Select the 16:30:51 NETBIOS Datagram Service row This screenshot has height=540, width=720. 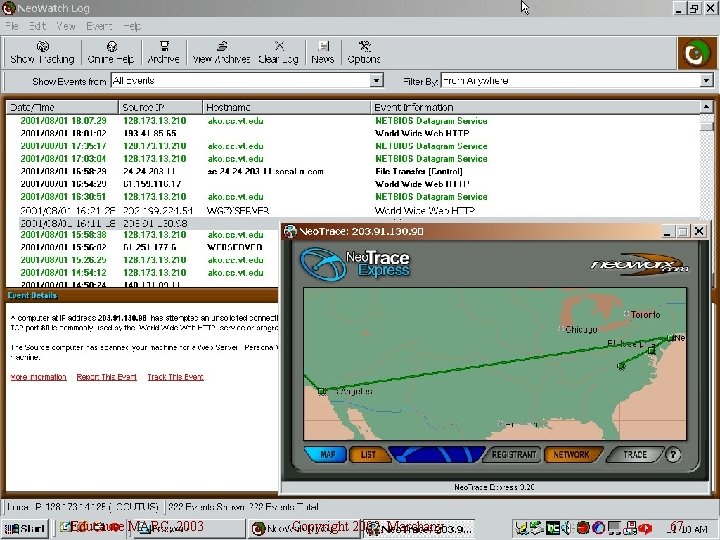pos(353,197)
